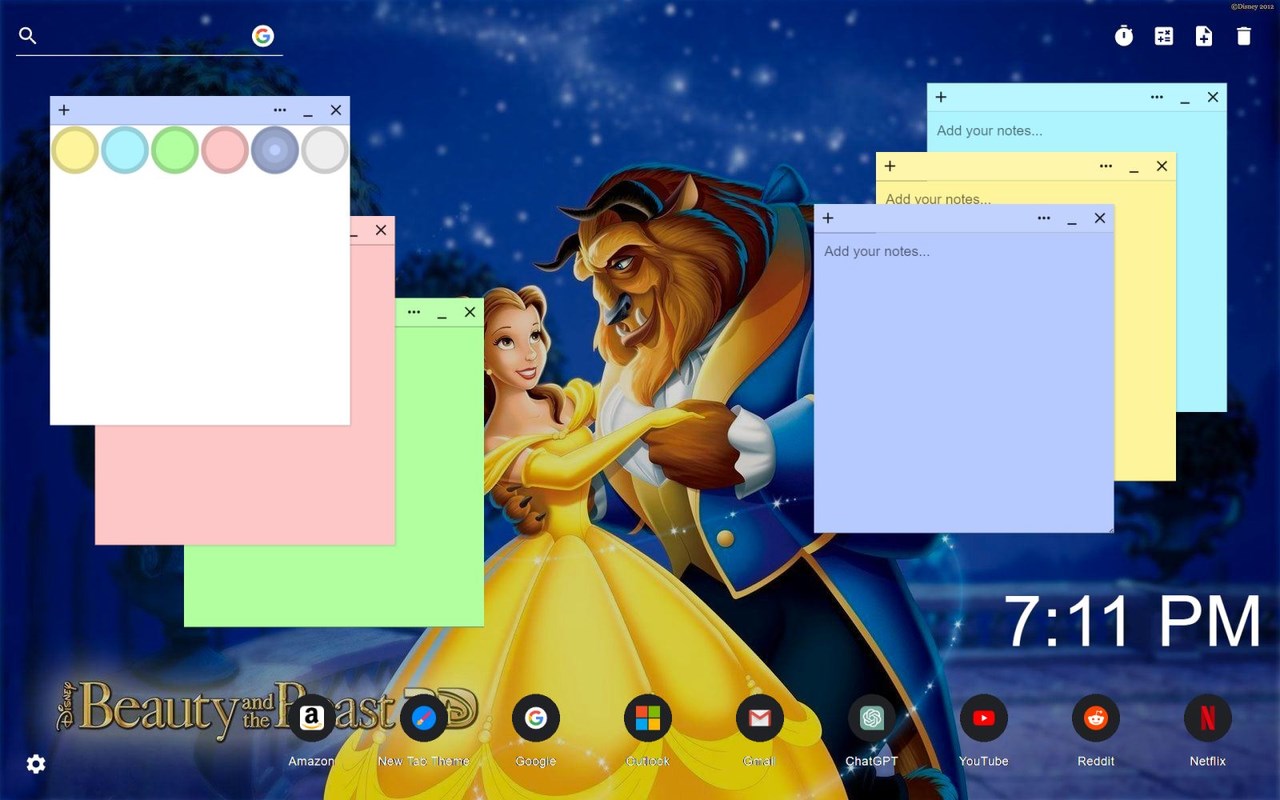
Task: Add a new sticky note from top toolbar
Action: click(1204, 36)
